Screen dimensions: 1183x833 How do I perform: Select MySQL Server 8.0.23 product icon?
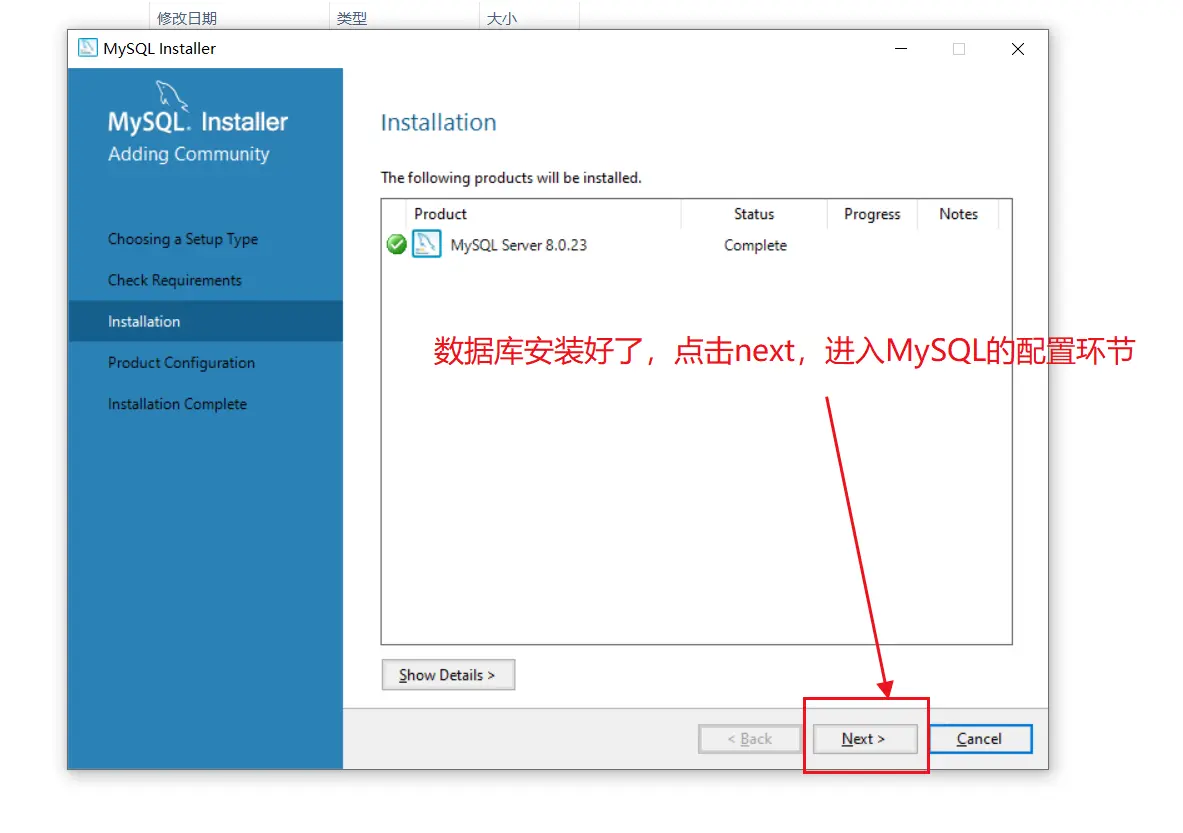pyautogui.click(x=426, y=244)
